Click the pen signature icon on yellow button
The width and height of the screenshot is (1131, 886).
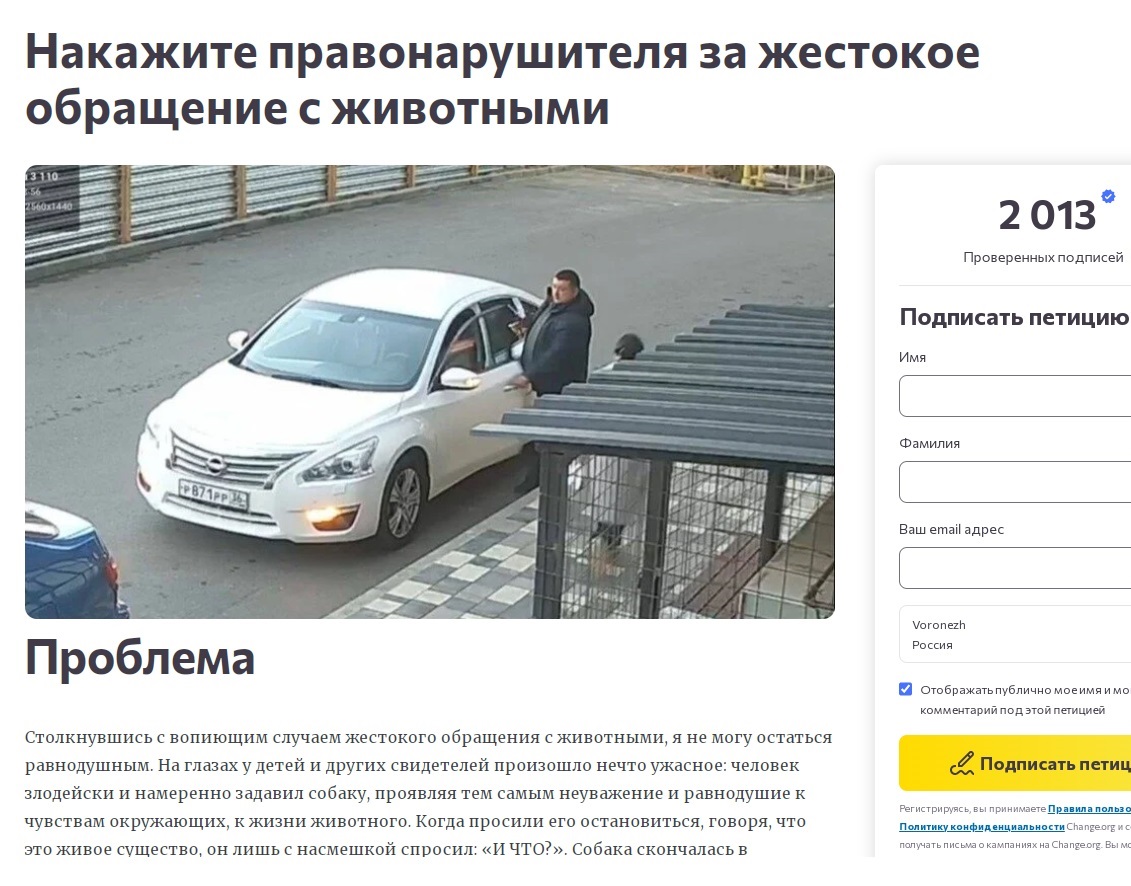click(962, 763)
